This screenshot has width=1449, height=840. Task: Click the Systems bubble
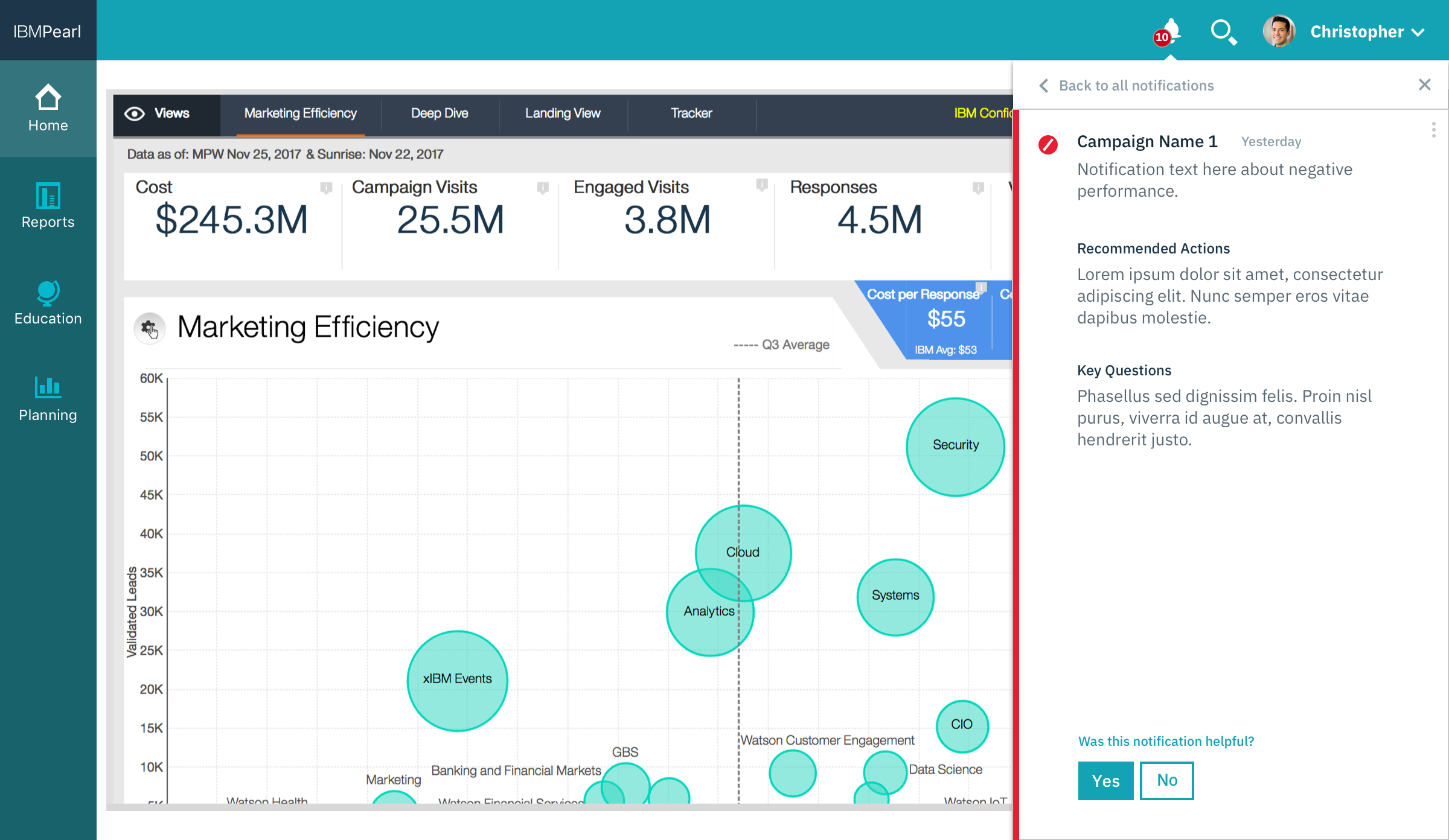click(x=895, y=597)
